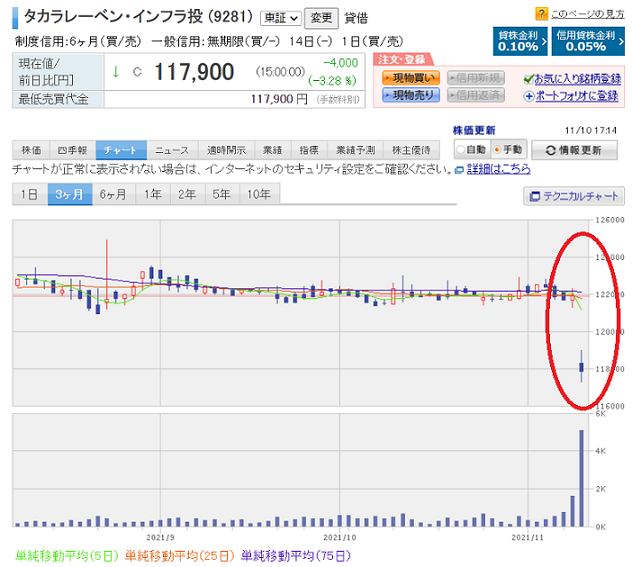Click the 最低売買代金 label
This screenshot has width=632, height=567.
click(54, 99)
